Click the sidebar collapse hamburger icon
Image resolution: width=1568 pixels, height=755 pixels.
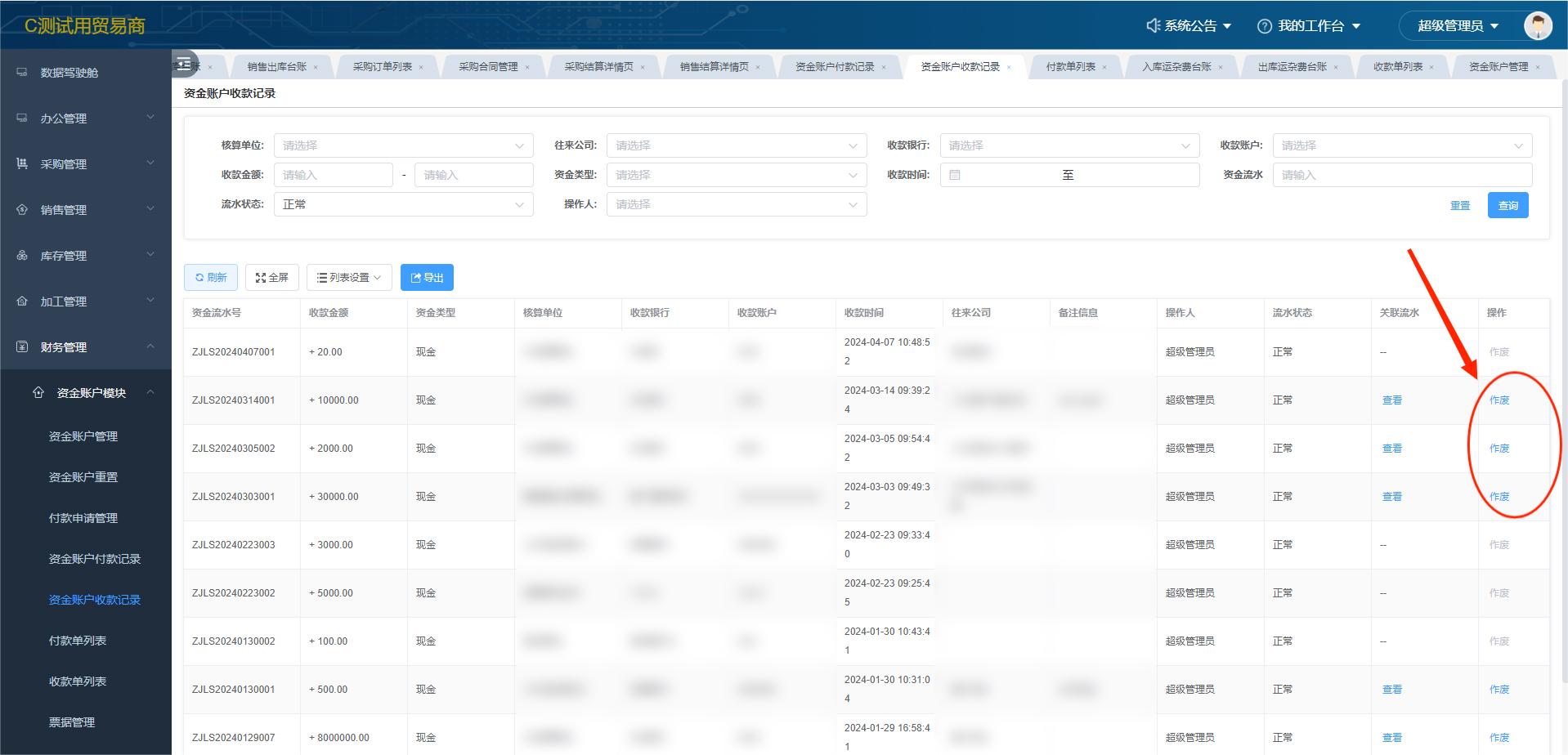coord(185,64)
